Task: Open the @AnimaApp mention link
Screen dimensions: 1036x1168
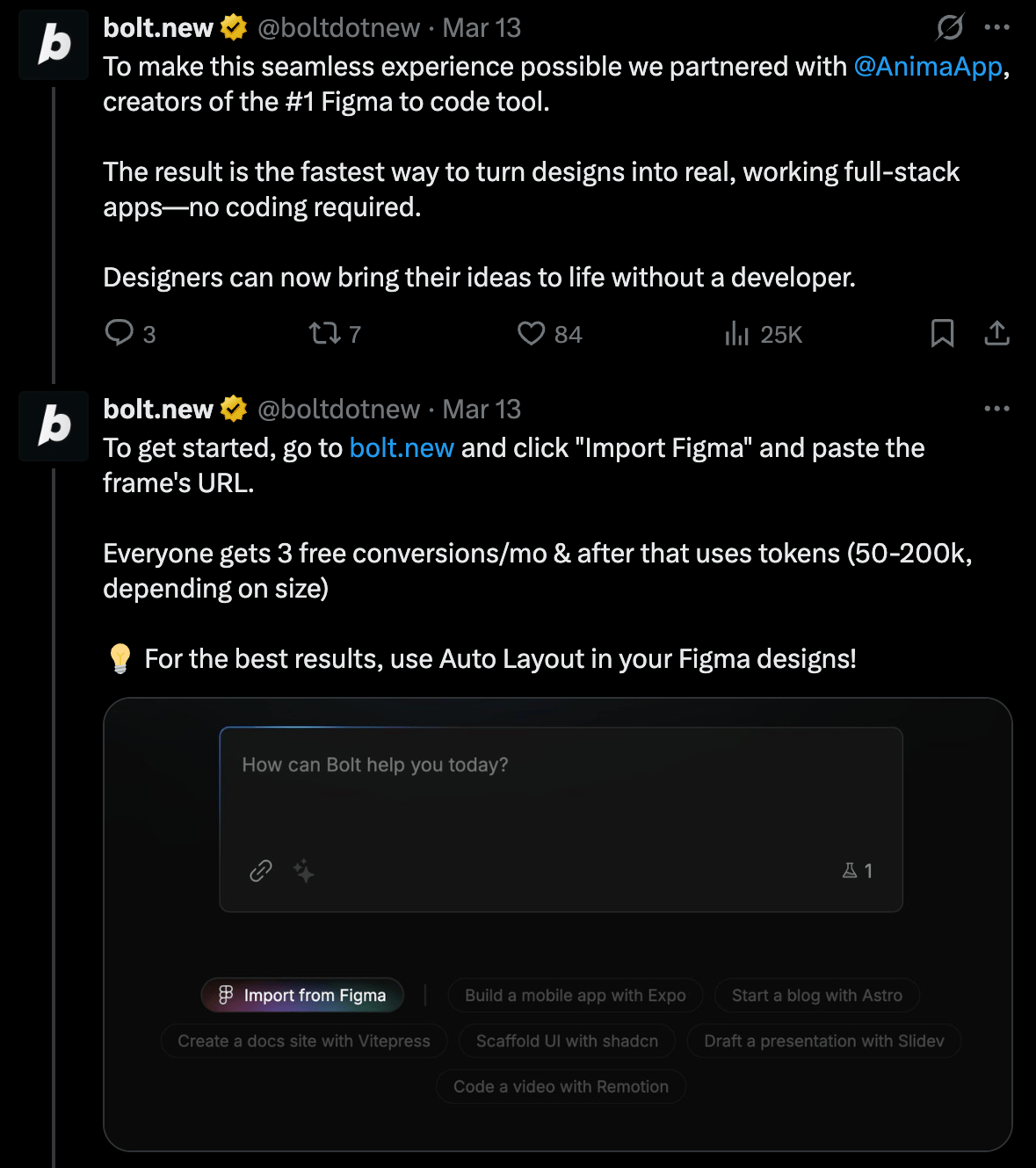Action: (928, 67)
